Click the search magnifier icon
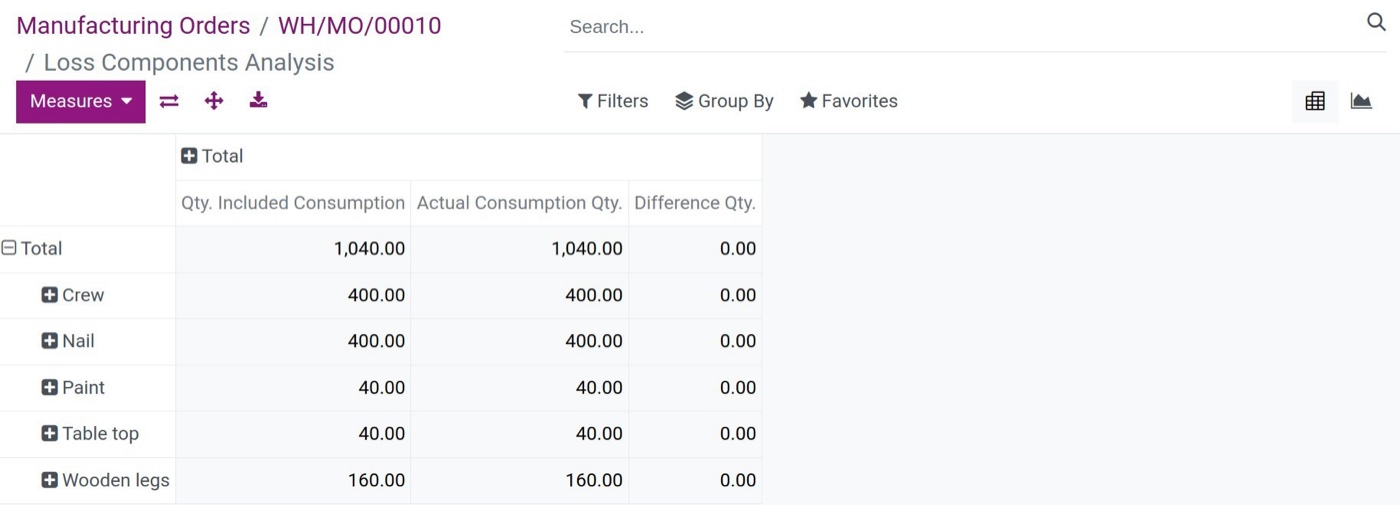This screenshot has width=1400, height=505. click(x=1376, y=23)
